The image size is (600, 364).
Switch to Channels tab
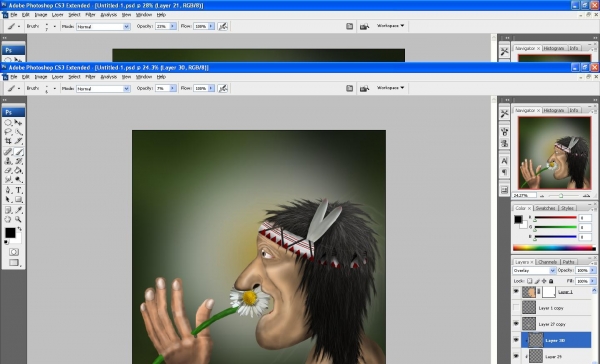(548, 262)
